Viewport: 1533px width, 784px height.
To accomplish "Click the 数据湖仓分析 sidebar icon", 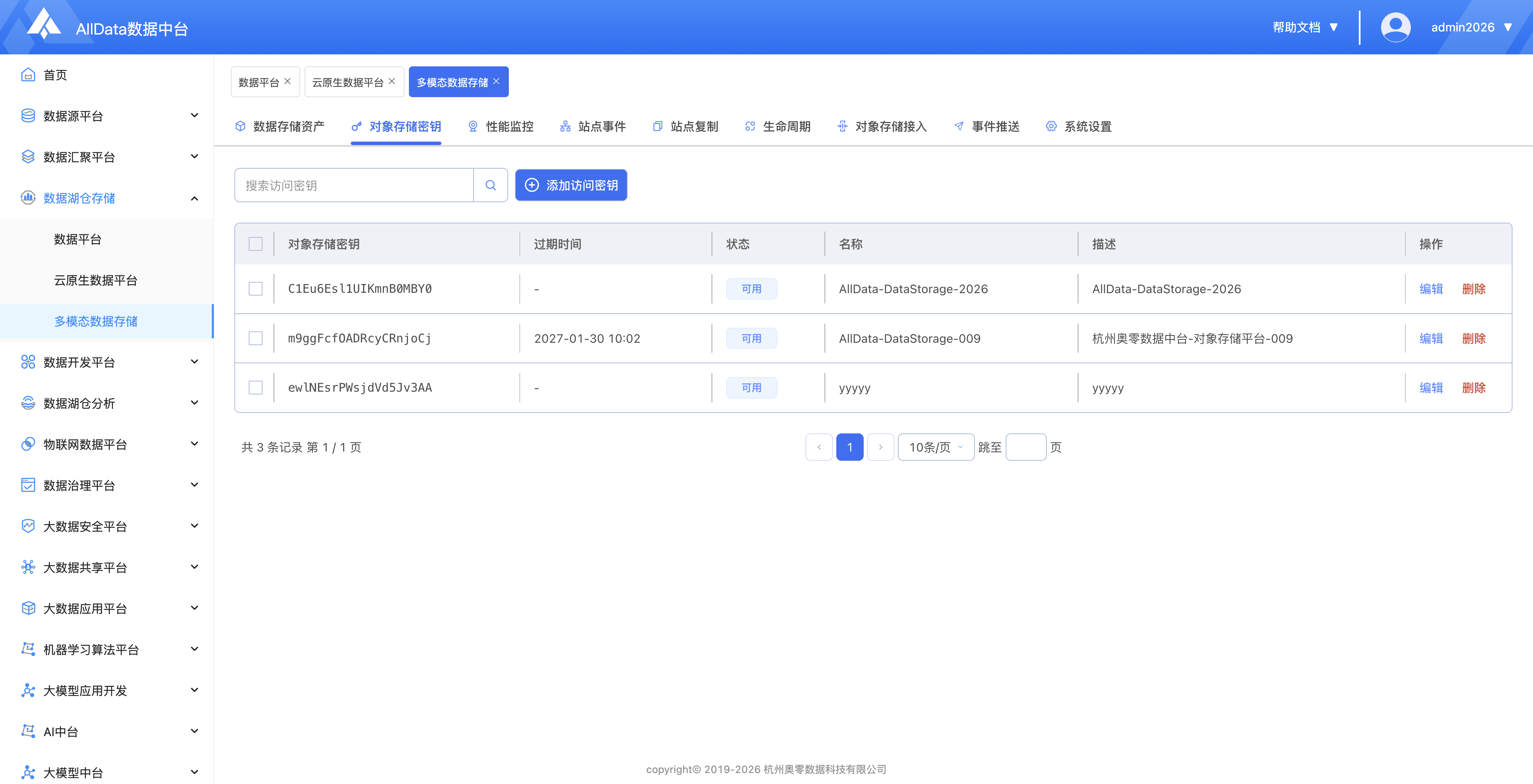I will (x=28, y=403).
